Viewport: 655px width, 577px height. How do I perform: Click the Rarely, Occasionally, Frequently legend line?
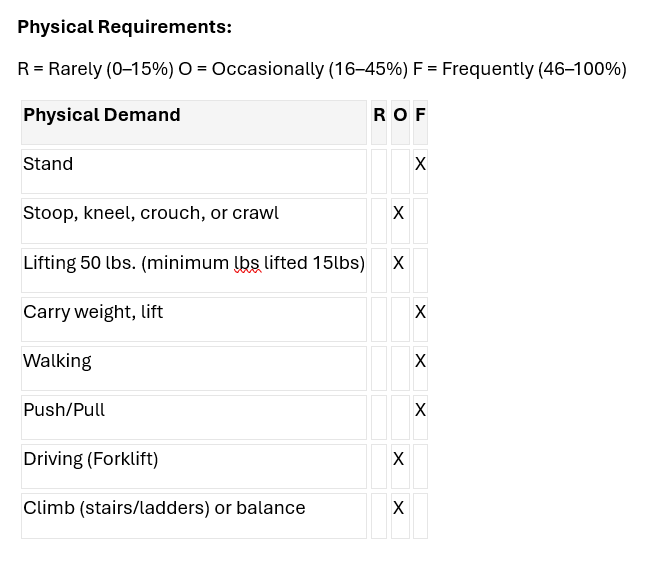(322, 69)
